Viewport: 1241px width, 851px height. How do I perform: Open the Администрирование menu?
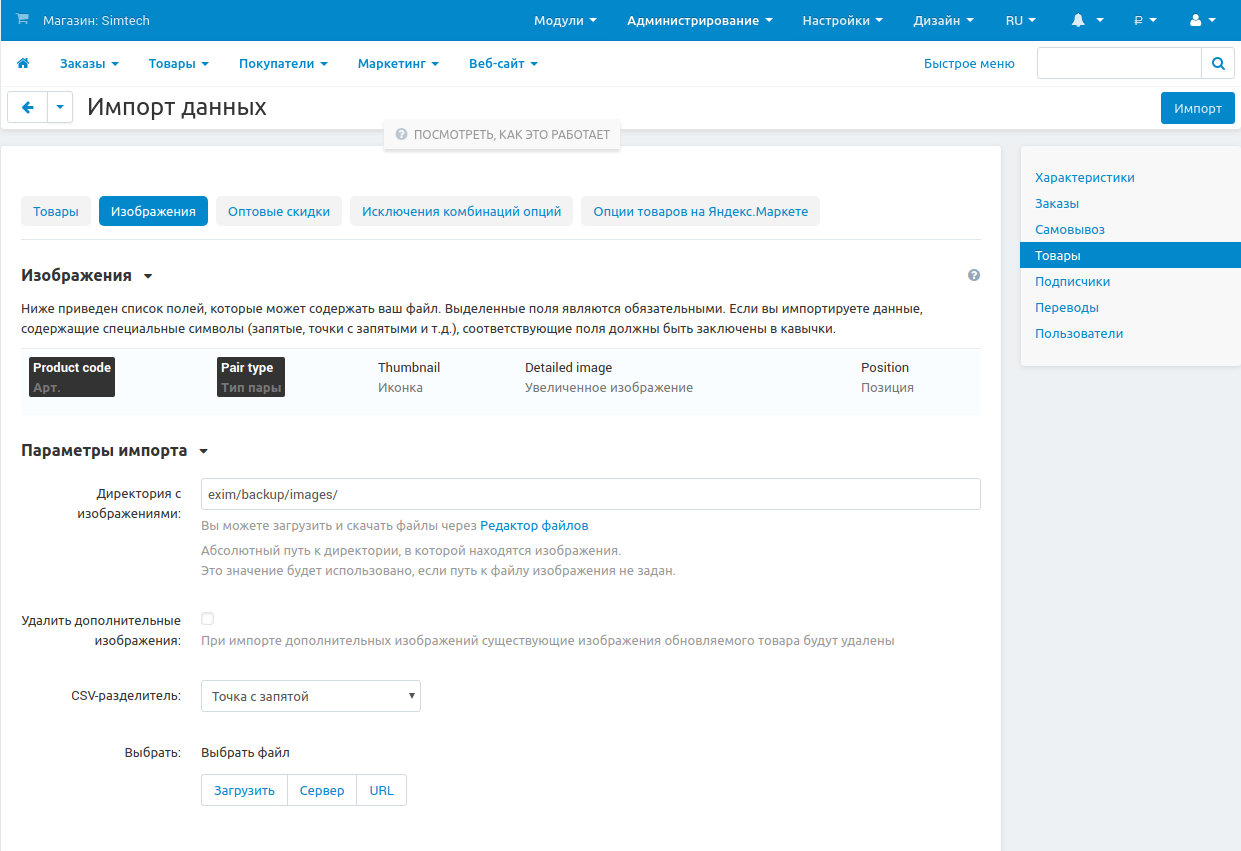pos(699,20)
